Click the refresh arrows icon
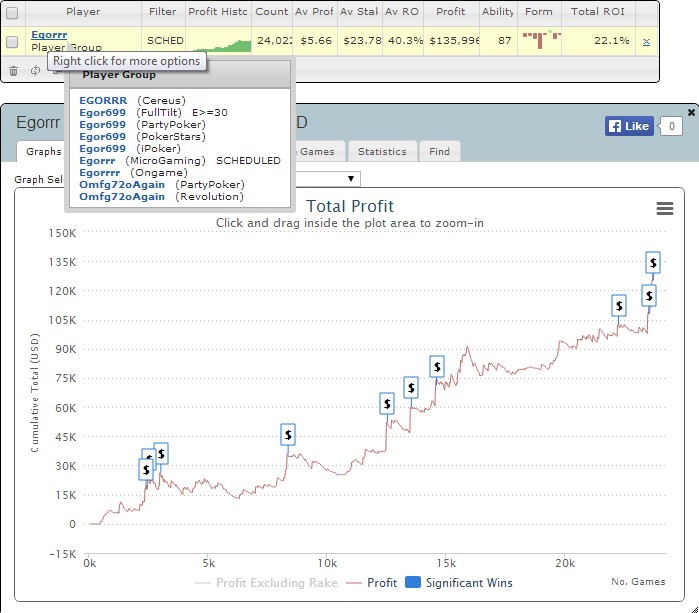Screen dimensions: 699x613 (35, 70)
